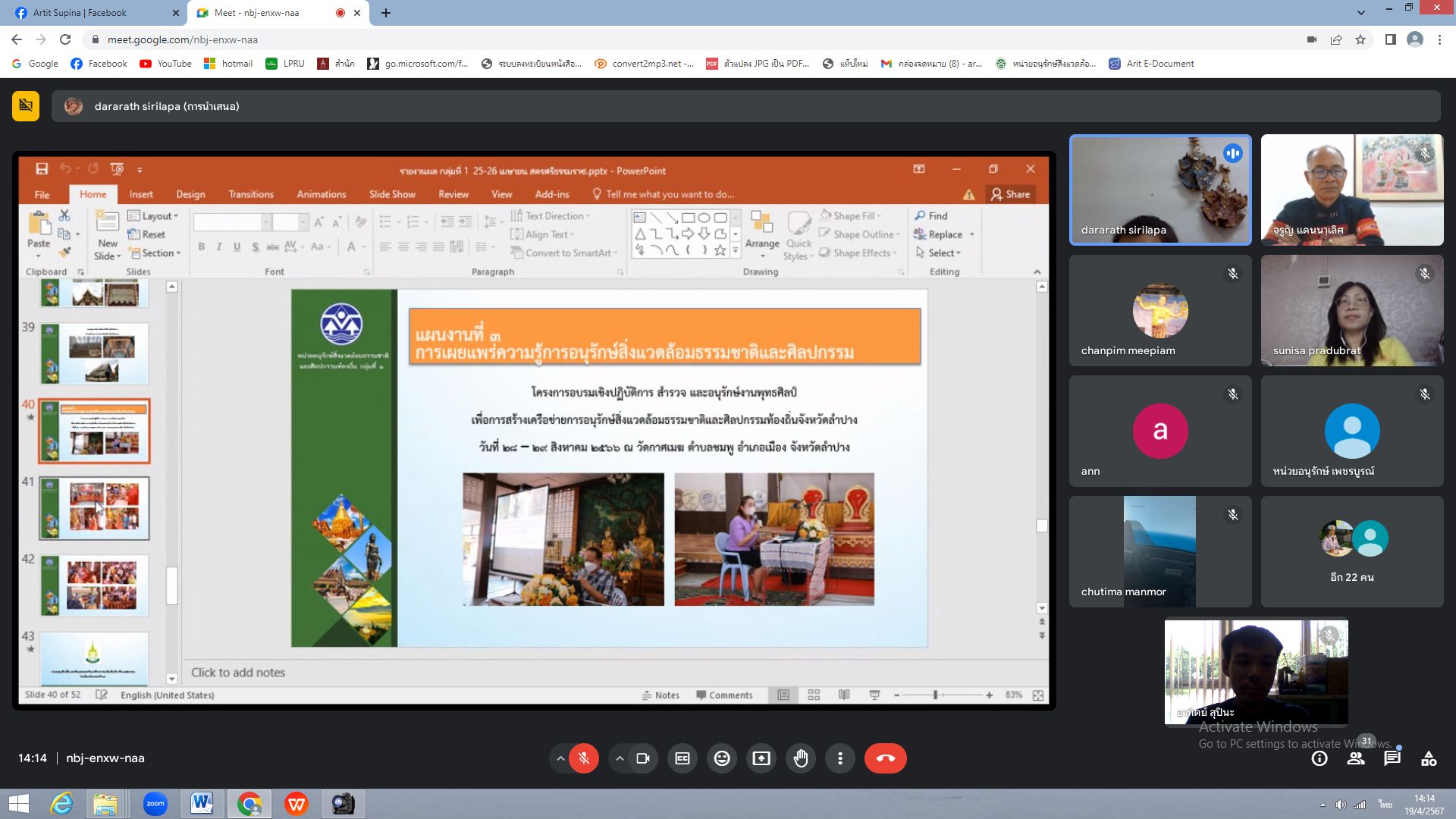Click the red leave call button

[885, 758]
